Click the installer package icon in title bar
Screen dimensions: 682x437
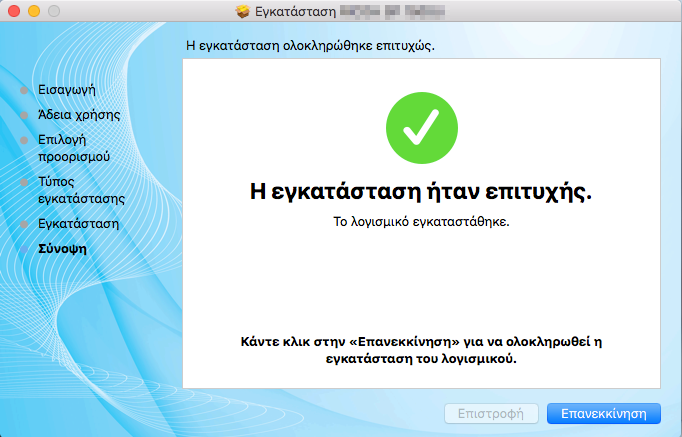[242, 11]
